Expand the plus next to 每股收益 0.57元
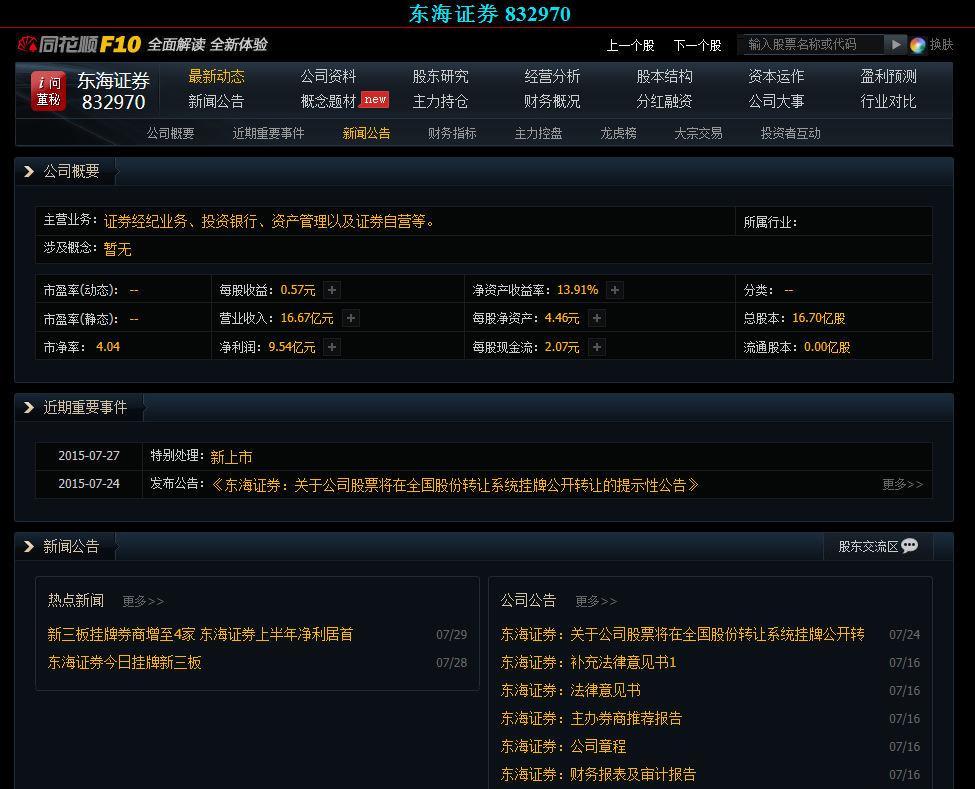 pyautogui.click(x=332, y=290)
